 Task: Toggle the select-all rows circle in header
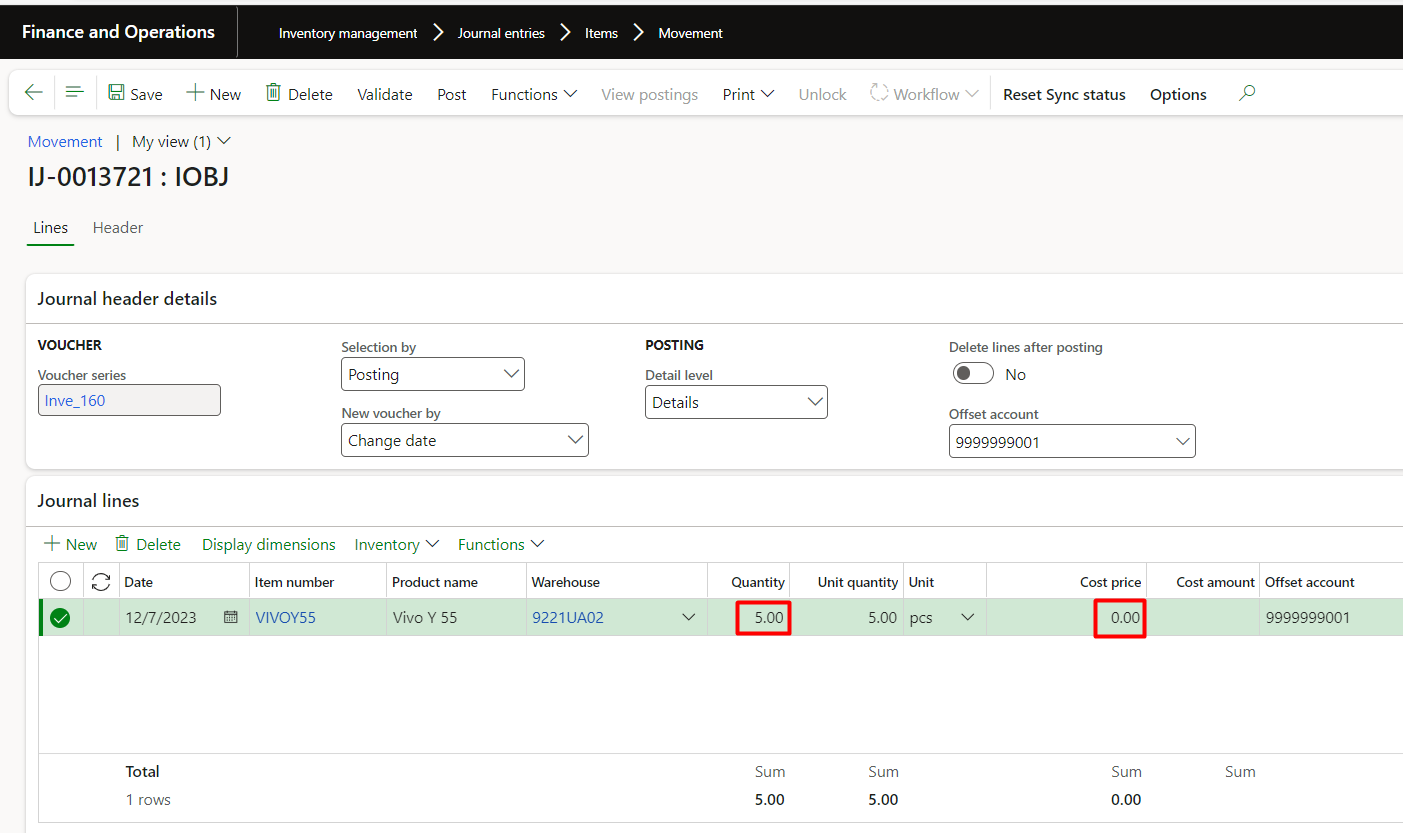click(60, 581)
